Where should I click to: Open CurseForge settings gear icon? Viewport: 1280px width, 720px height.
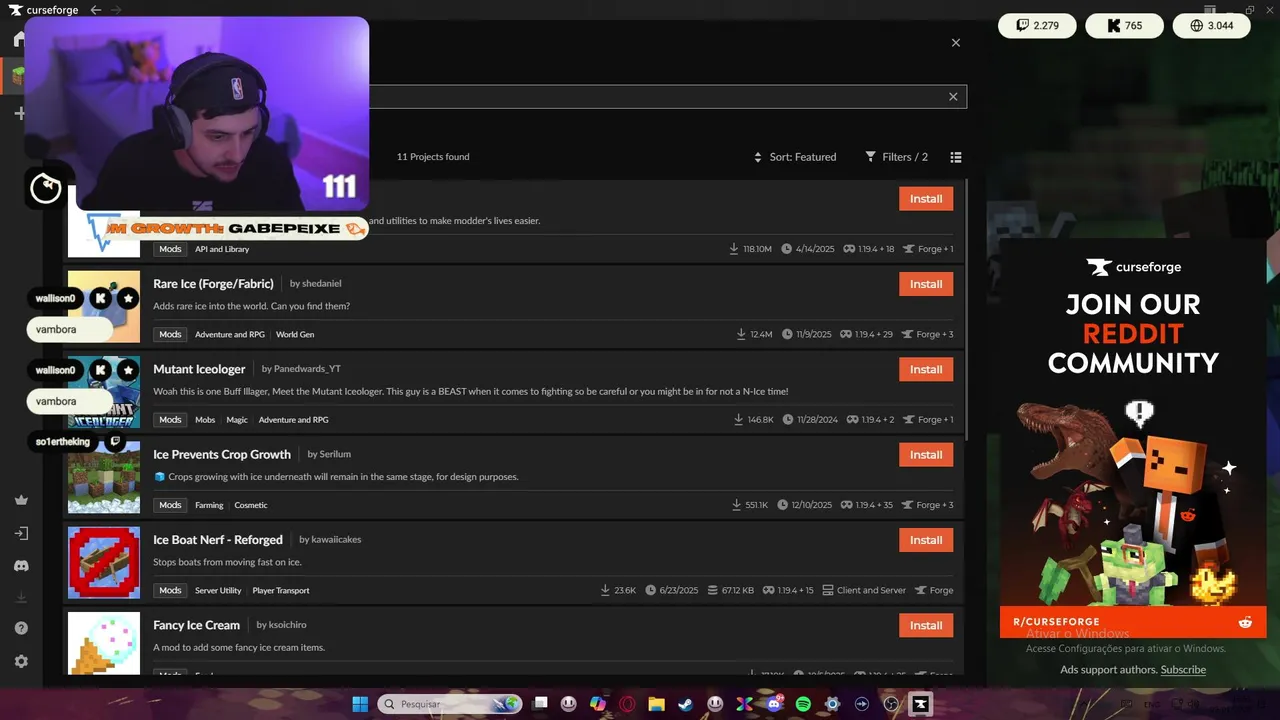21,661
